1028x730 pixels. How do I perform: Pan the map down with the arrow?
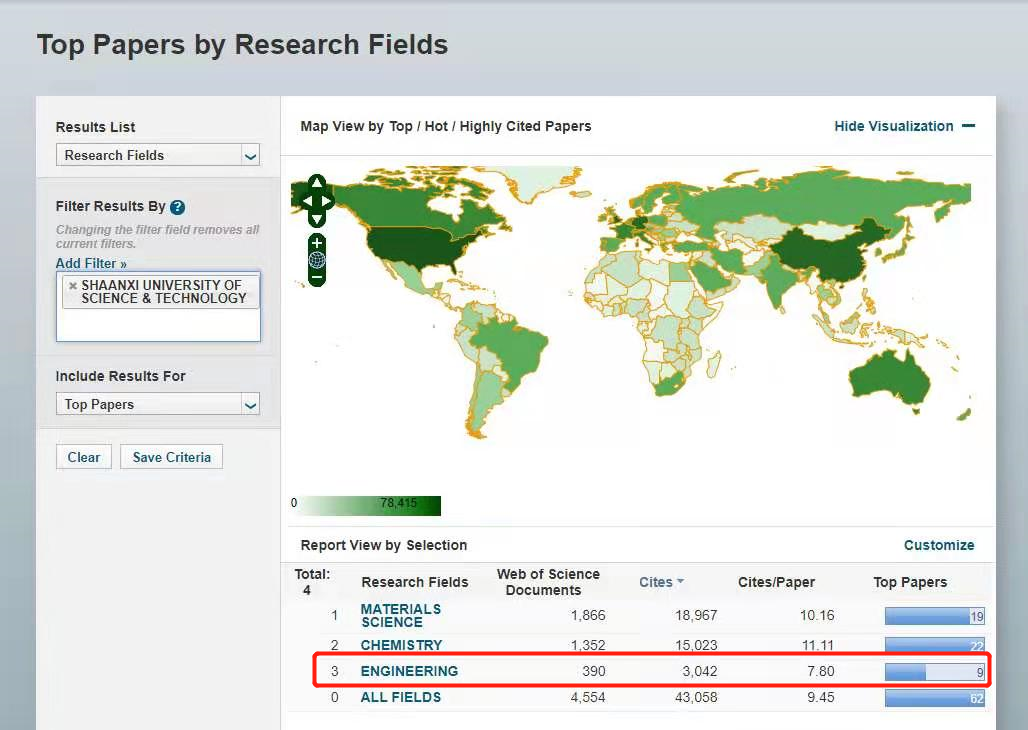click(316, 219)
